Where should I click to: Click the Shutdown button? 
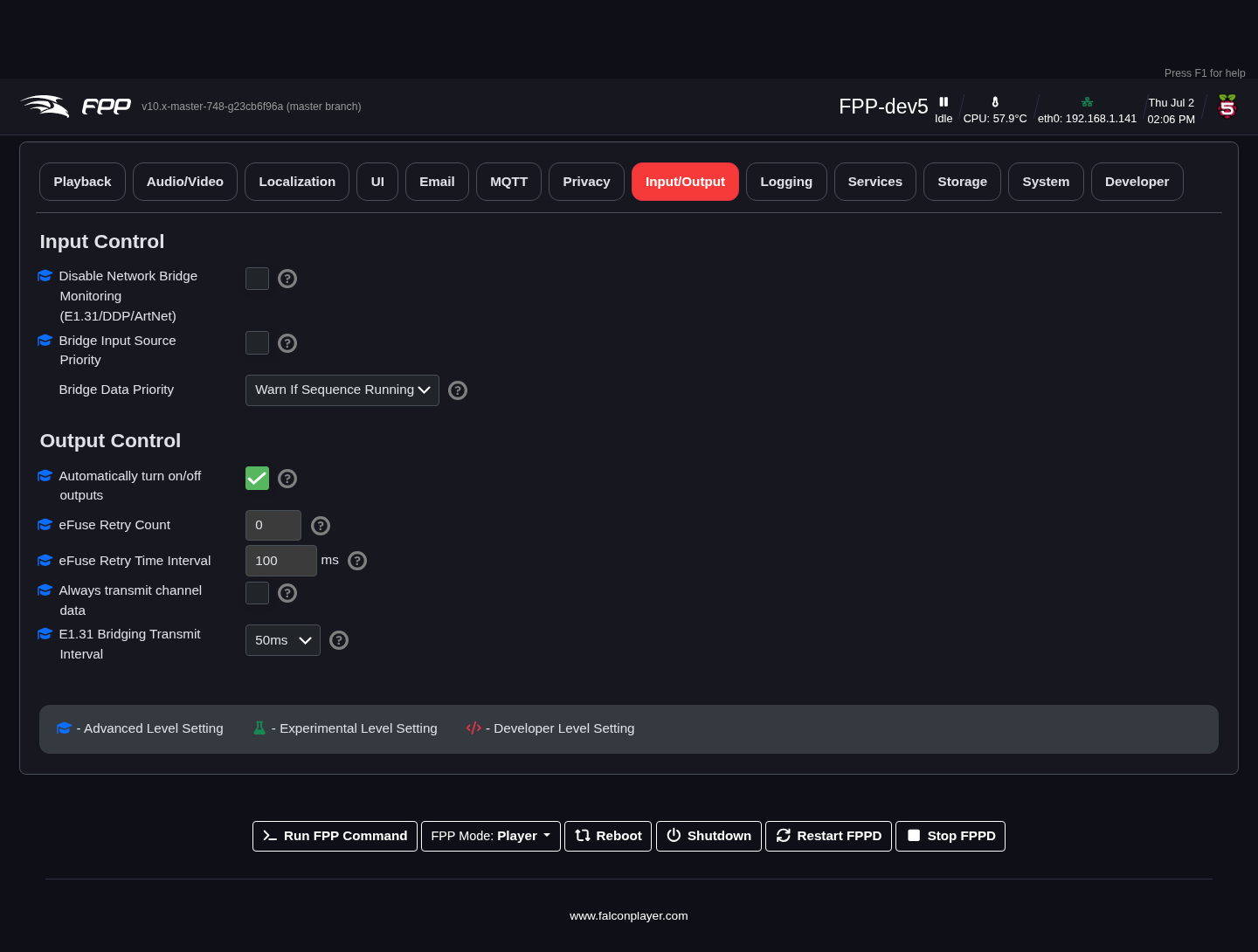coord(708,836)
